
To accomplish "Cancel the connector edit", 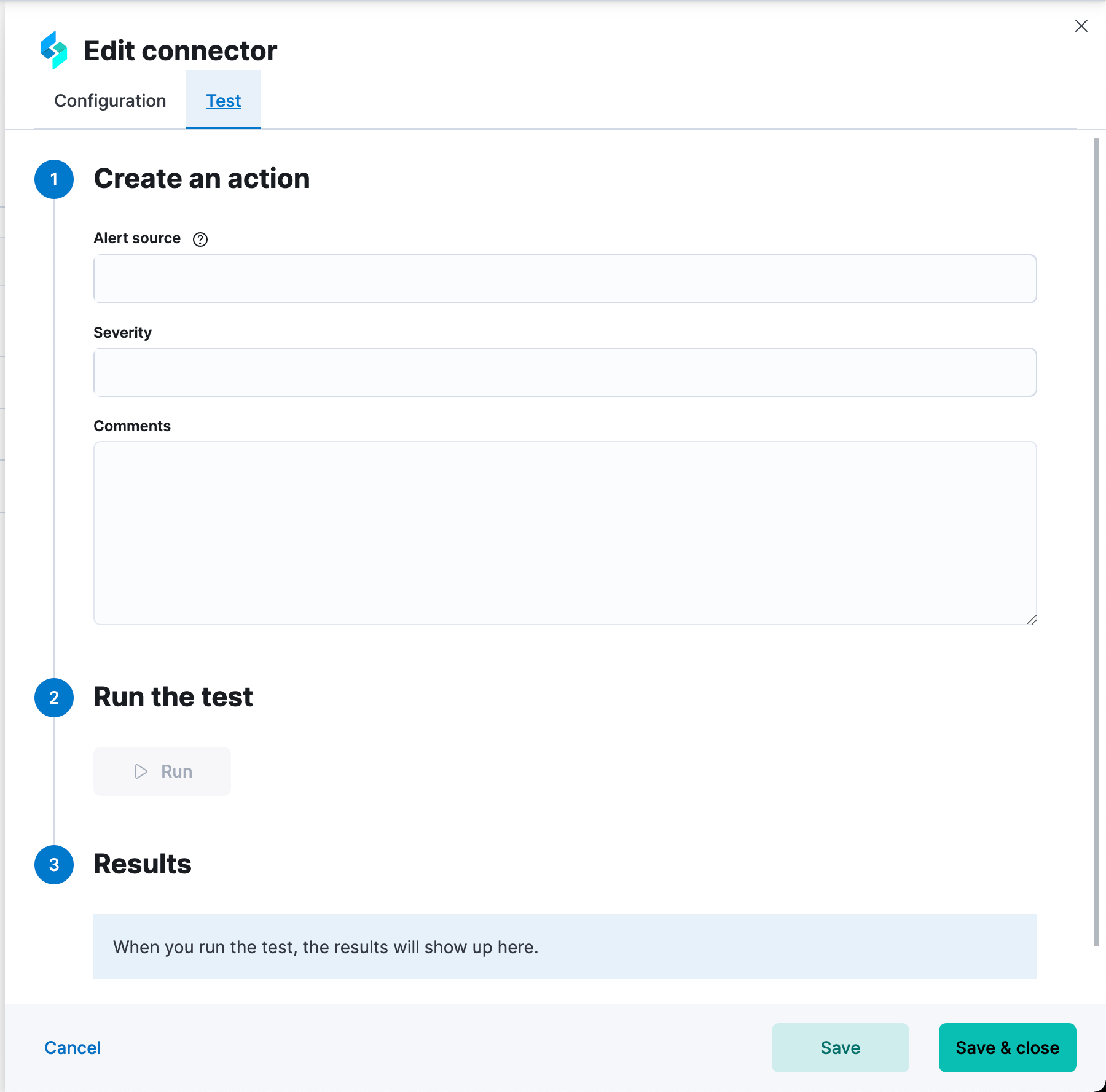I will pos(72,1048).
